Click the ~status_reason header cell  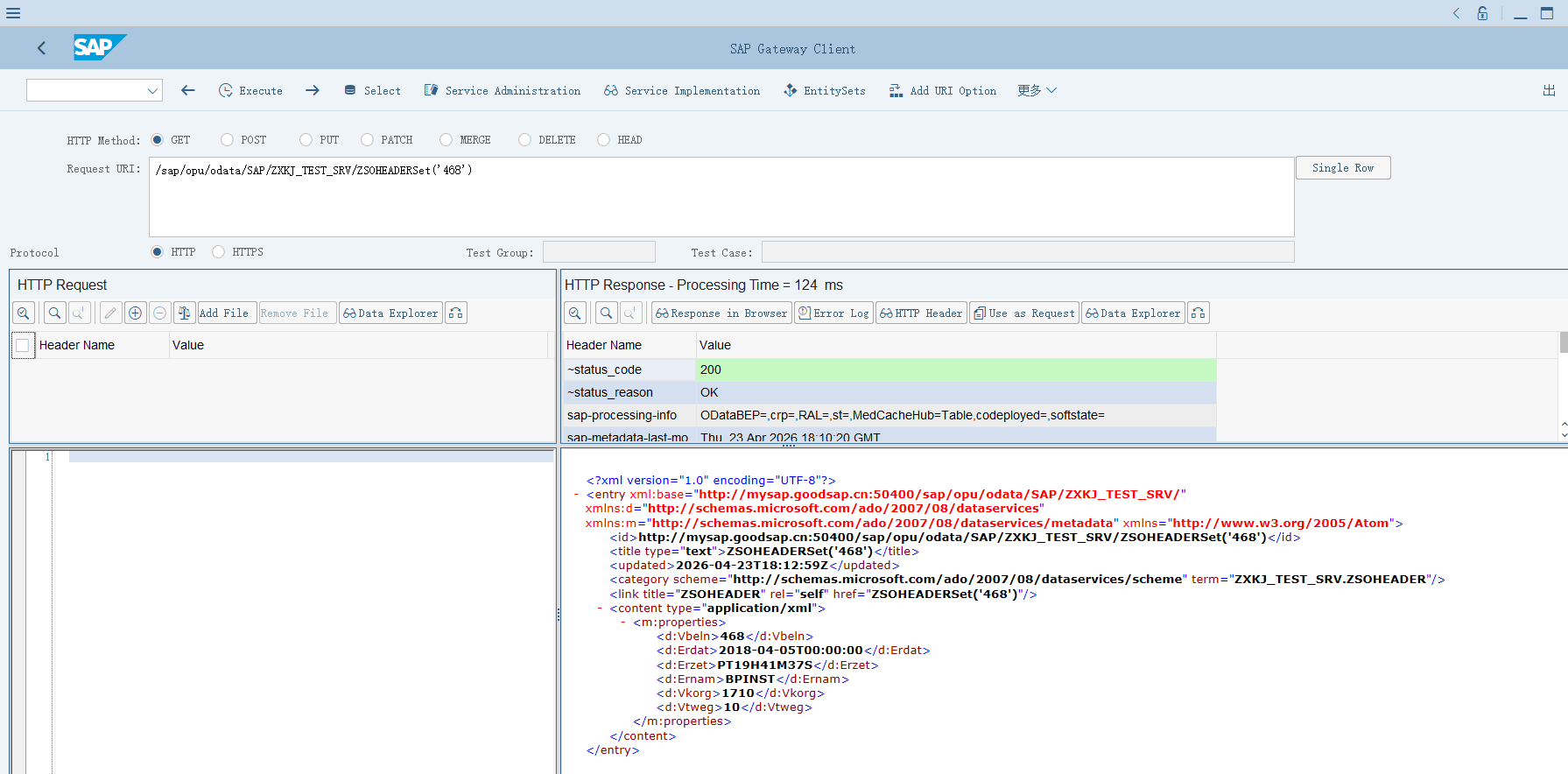pos(629,392)
